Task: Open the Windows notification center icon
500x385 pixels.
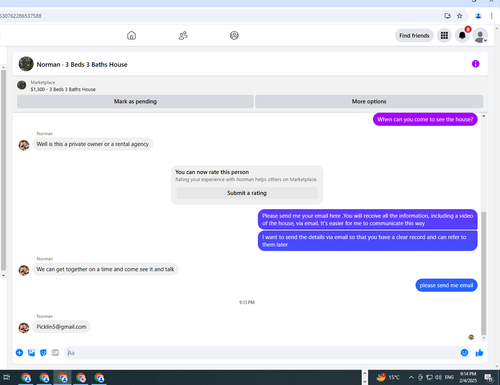Action: click(x=489, y=377)
